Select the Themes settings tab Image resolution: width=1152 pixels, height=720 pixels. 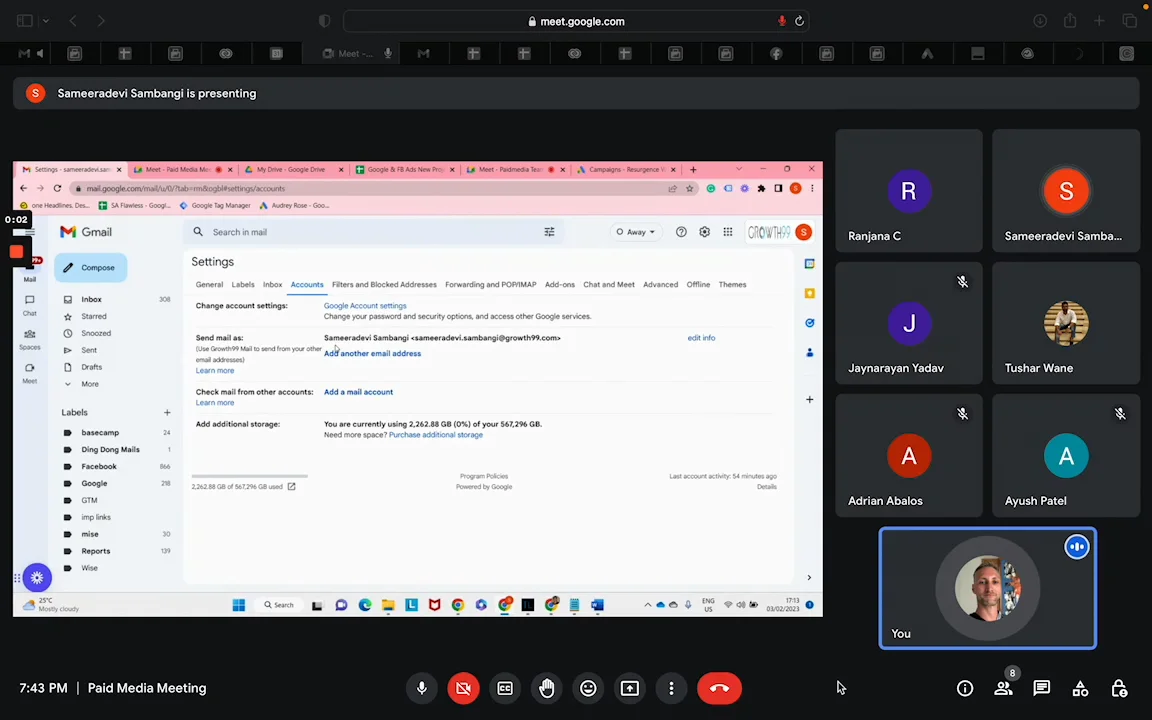tap(732, 284)
